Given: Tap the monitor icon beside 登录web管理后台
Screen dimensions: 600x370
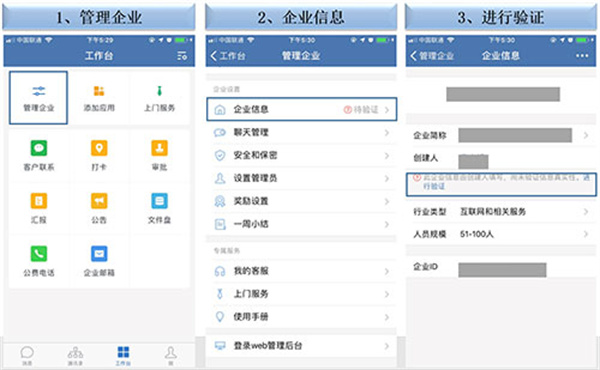Looking at the screenshot, I should tap(220, 346).
